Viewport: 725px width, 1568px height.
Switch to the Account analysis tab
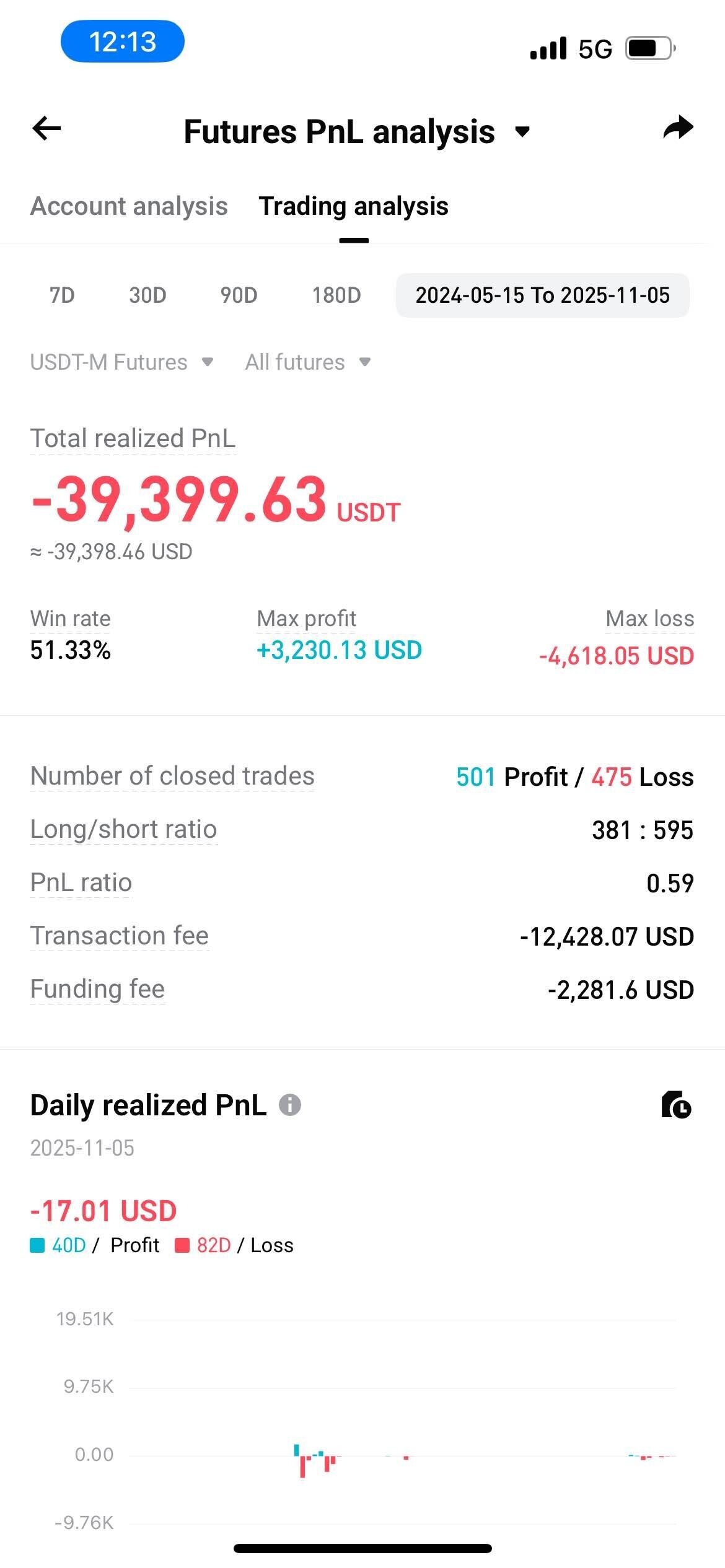(129, 206)
